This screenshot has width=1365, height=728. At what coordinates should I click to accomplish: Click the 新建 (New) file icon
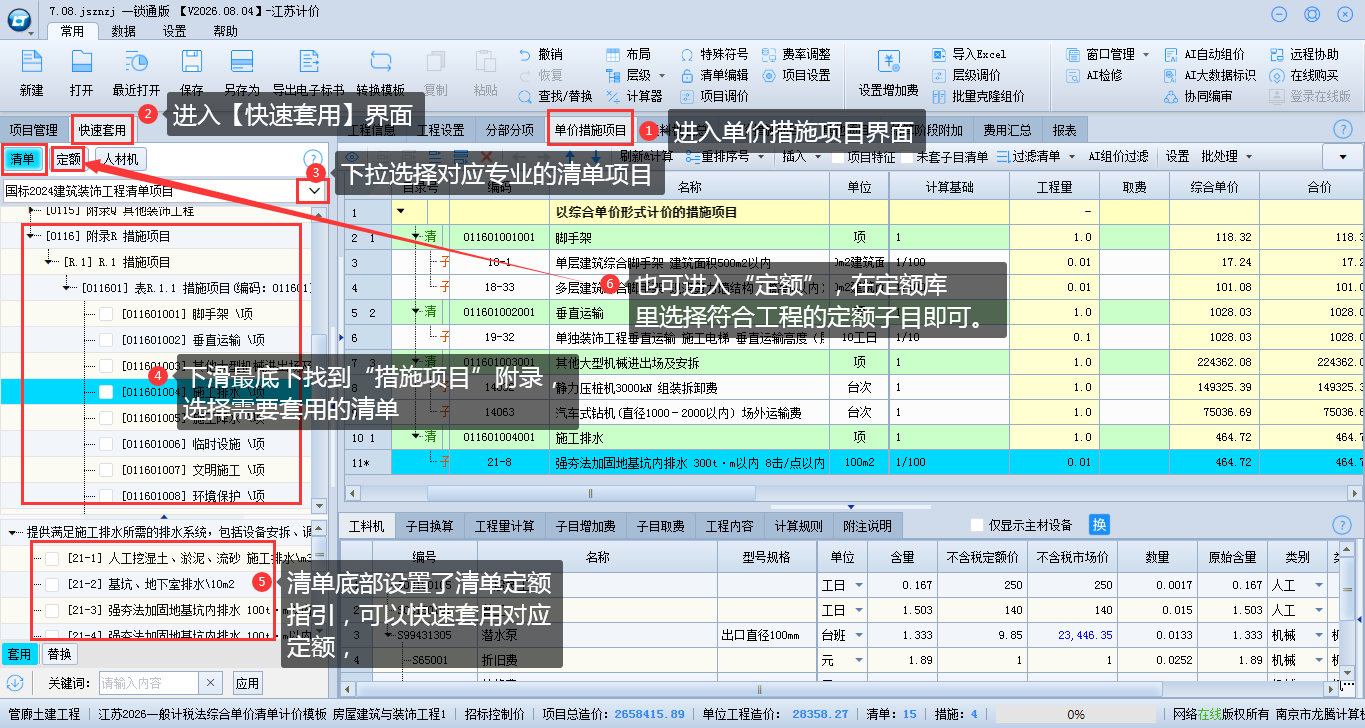pos(32,62)
